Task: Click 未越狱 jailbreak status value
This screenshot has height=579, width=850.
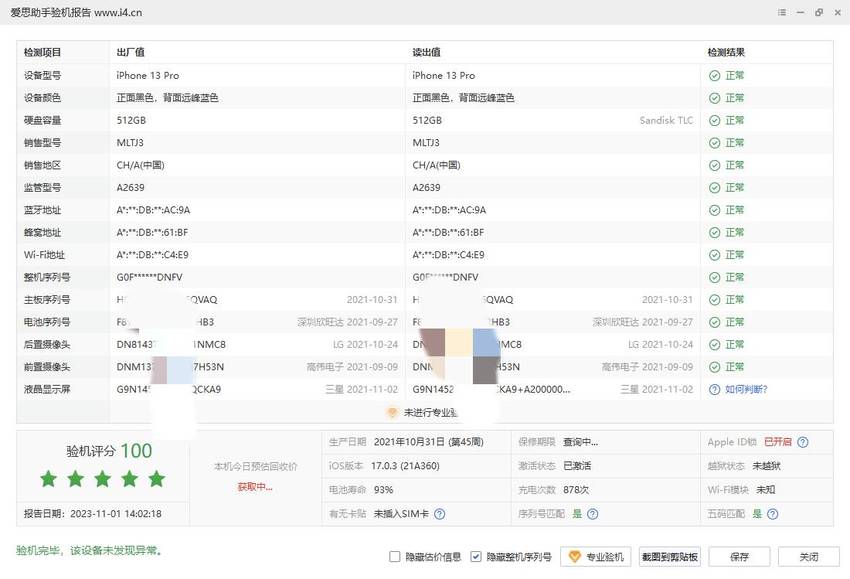Action: coord(767,466)
